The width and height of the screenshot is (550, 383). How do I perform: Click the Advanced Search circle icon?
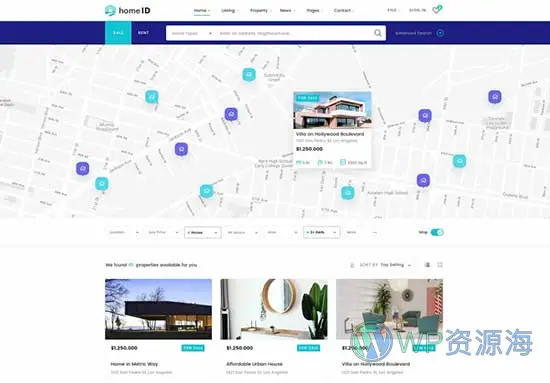[x=440, y=33]
